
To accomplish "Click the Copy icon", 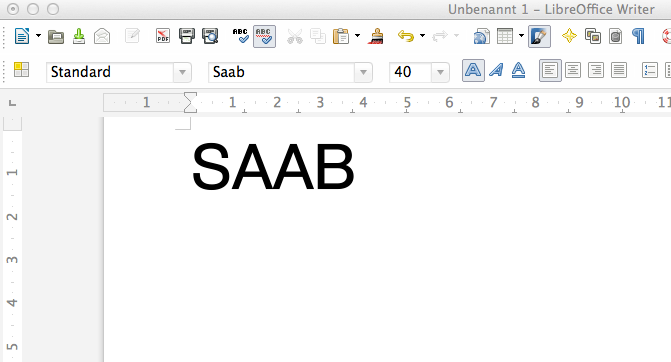I will tap(318, 36).
